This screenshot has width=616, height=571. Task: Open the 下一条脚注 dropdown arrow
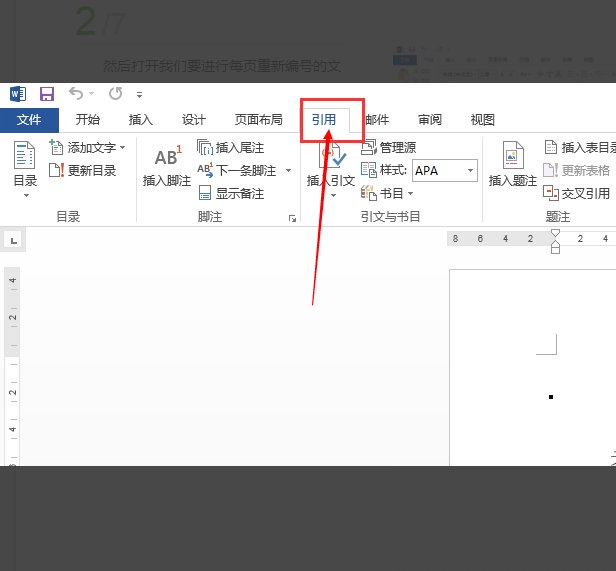288,171
